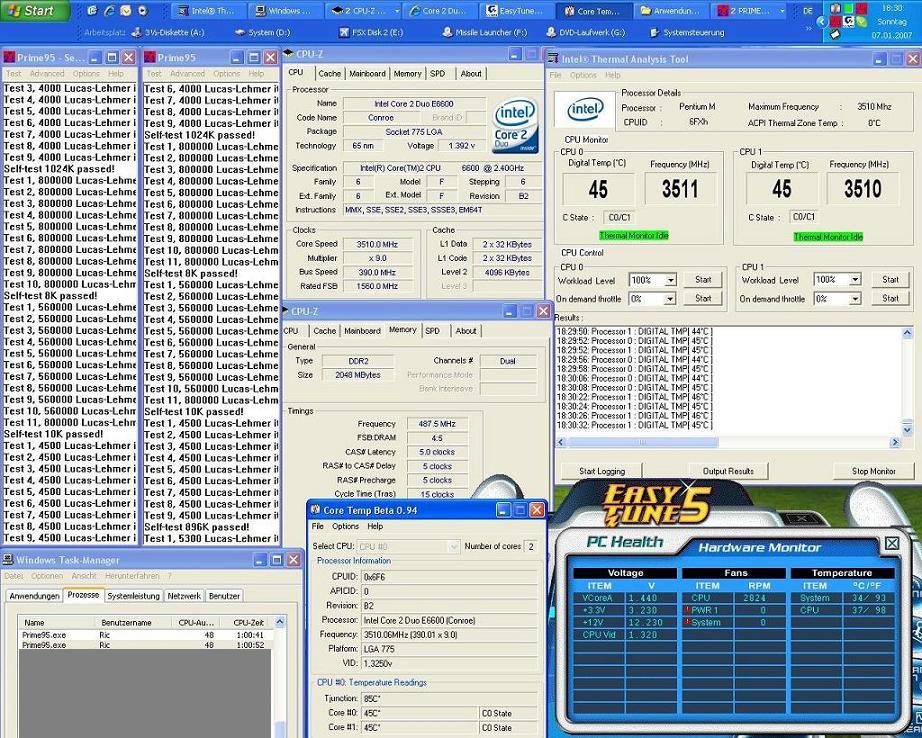Open CPU 1 Workload Level dropdown
Image resolution: width=922 pixels, height=738 pixels.
click(x=855, y=279)
